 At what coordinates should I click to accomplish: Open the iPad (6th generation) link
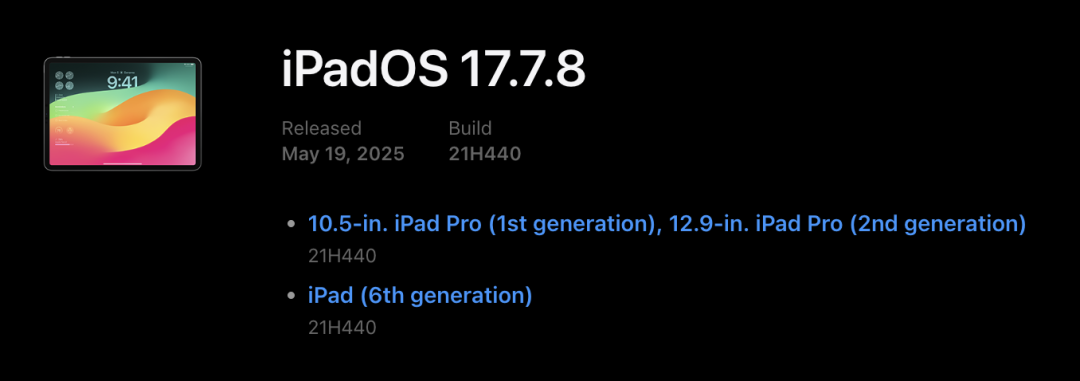tap(420, 296)
